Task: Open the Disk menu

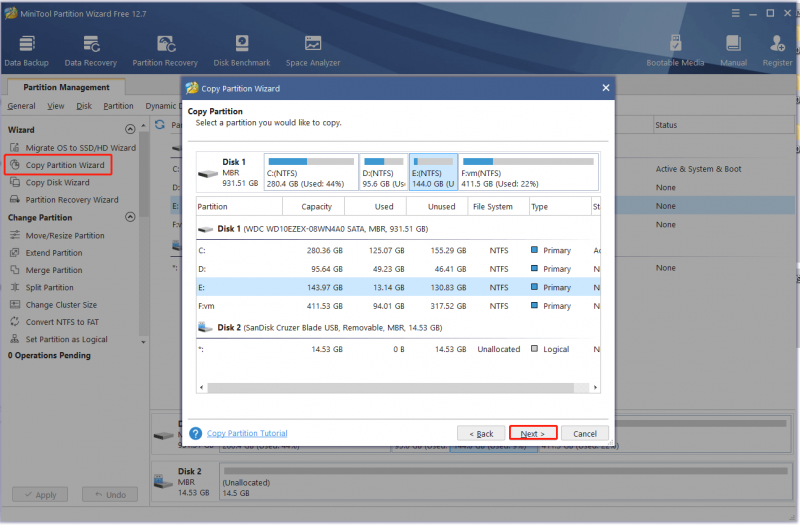Action: [84, 106]
